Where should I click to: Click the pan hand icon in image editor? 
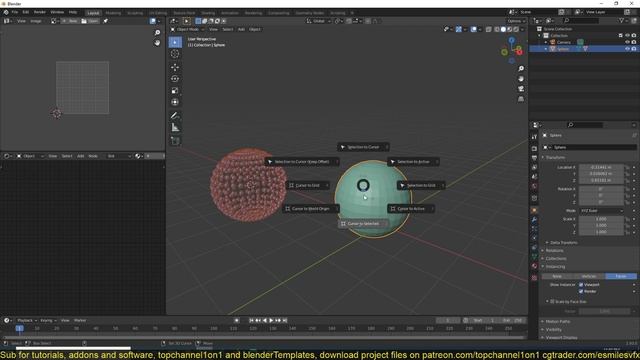coord(157,43)
